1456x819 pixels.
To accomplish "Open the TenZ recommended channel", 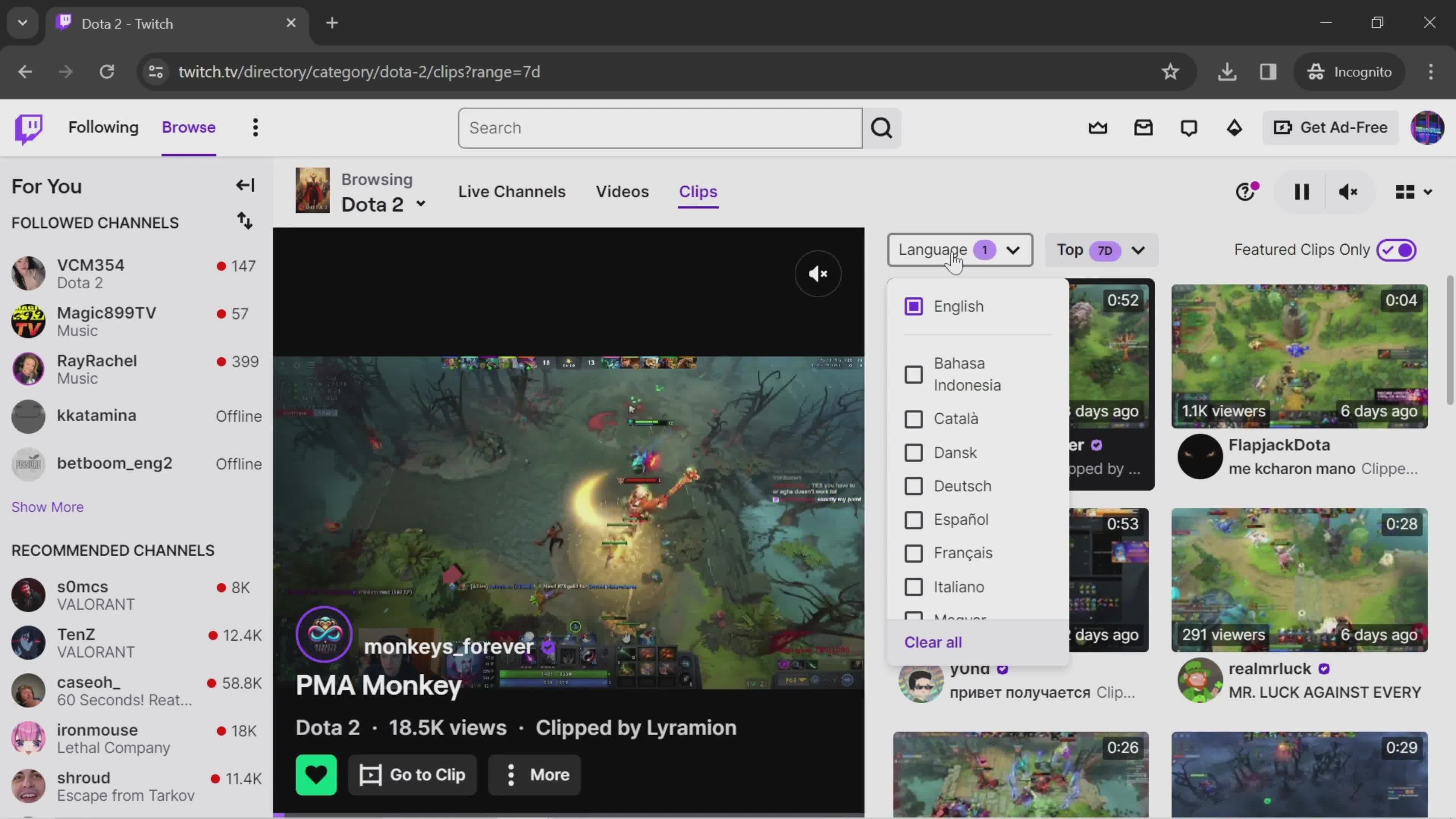I will coord(136,643).
